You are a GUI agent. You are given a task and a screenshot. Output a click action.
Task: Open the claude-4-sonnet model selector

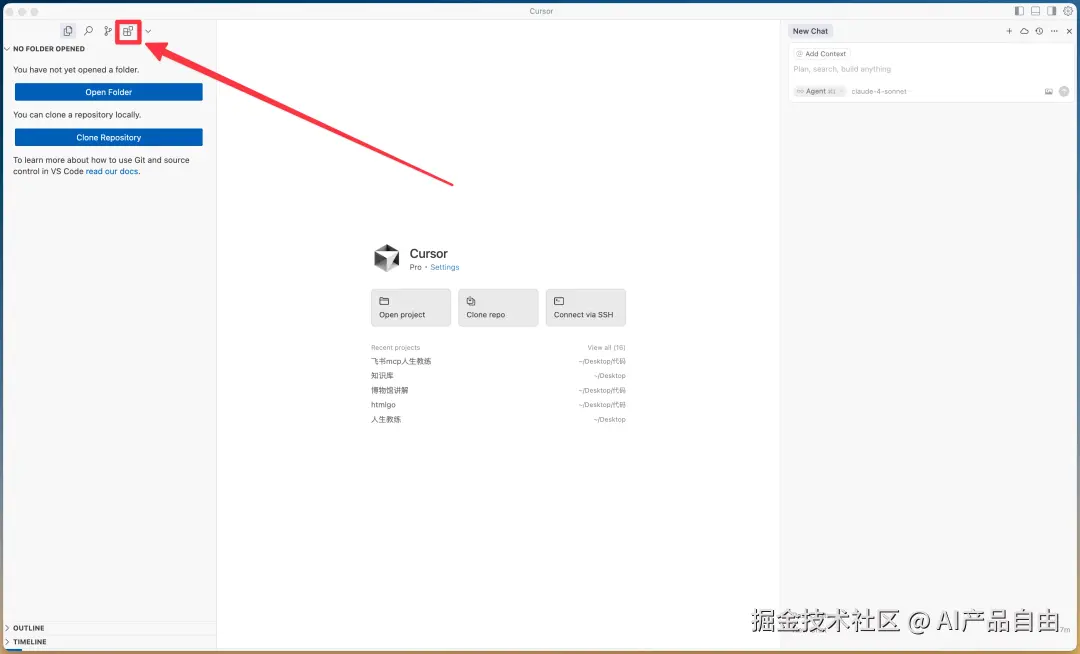pyautogui.click(x=880, y=91)
